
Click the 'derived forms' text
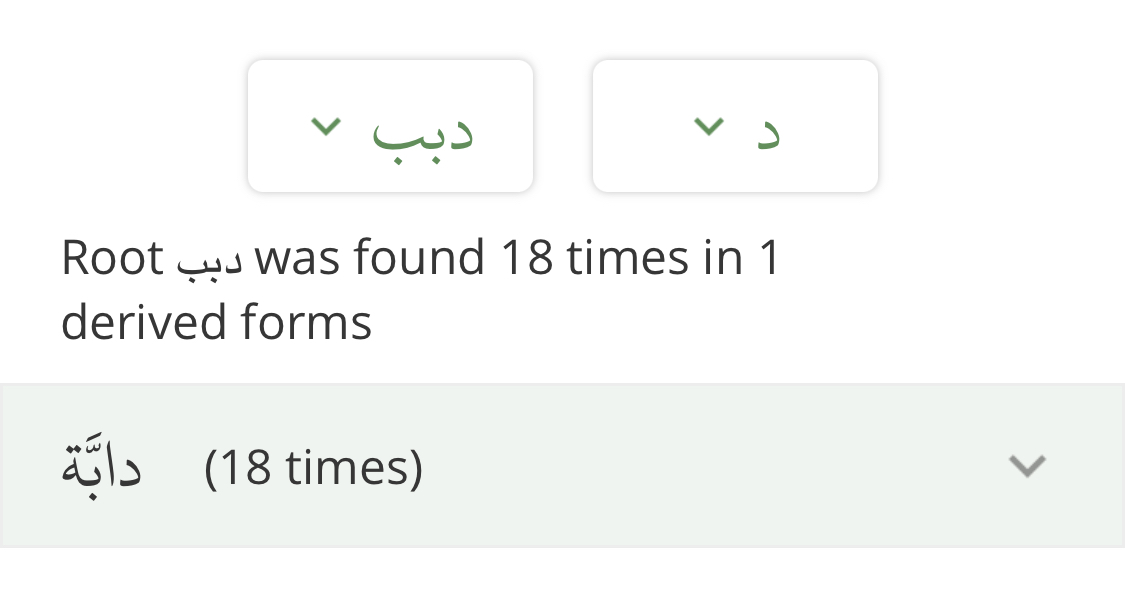pyautogui.click(x=217, y=321)
